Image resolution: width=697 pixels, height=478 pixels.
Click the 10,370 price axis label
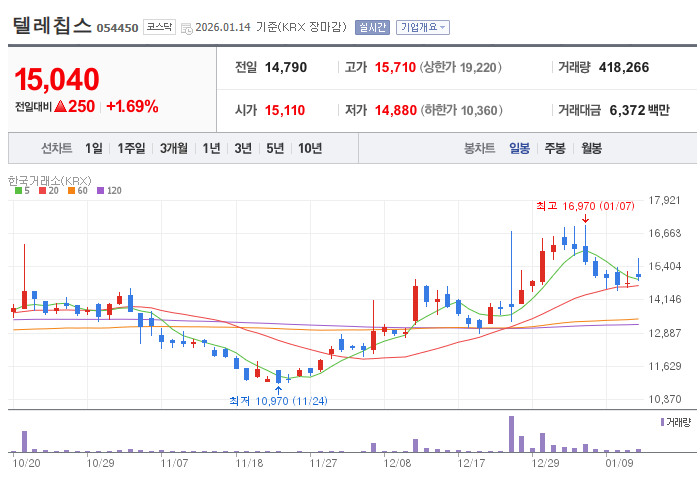pyautogui.click(x=665, y=399)
